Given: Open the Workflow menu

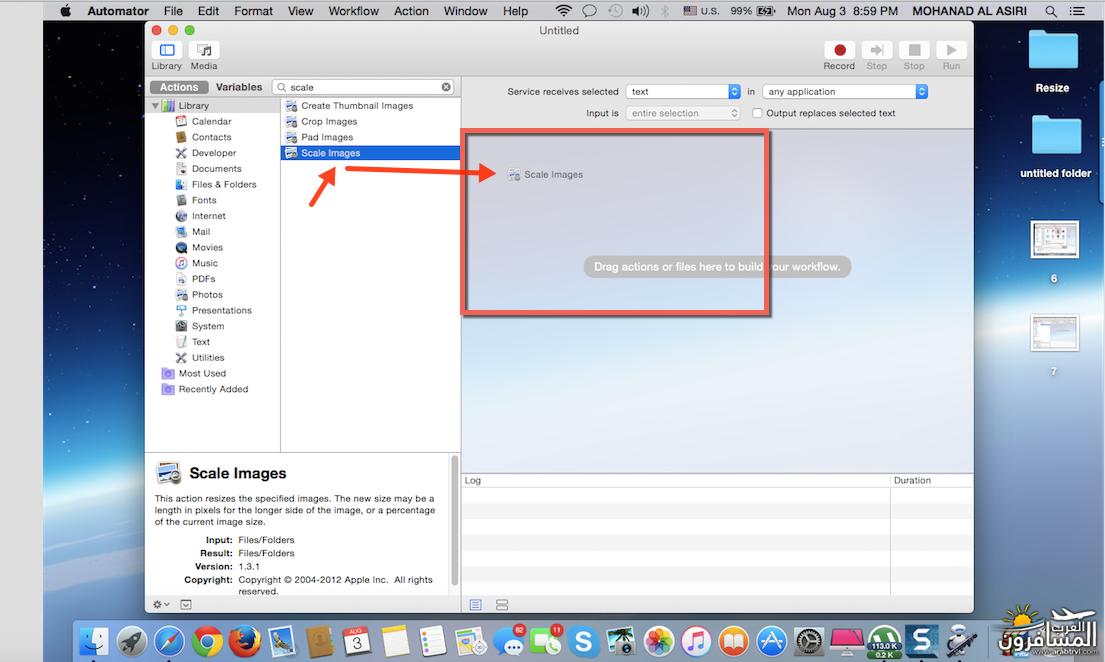Looking at the screenshot, I should pyautogui.click(x=354, y=11).
